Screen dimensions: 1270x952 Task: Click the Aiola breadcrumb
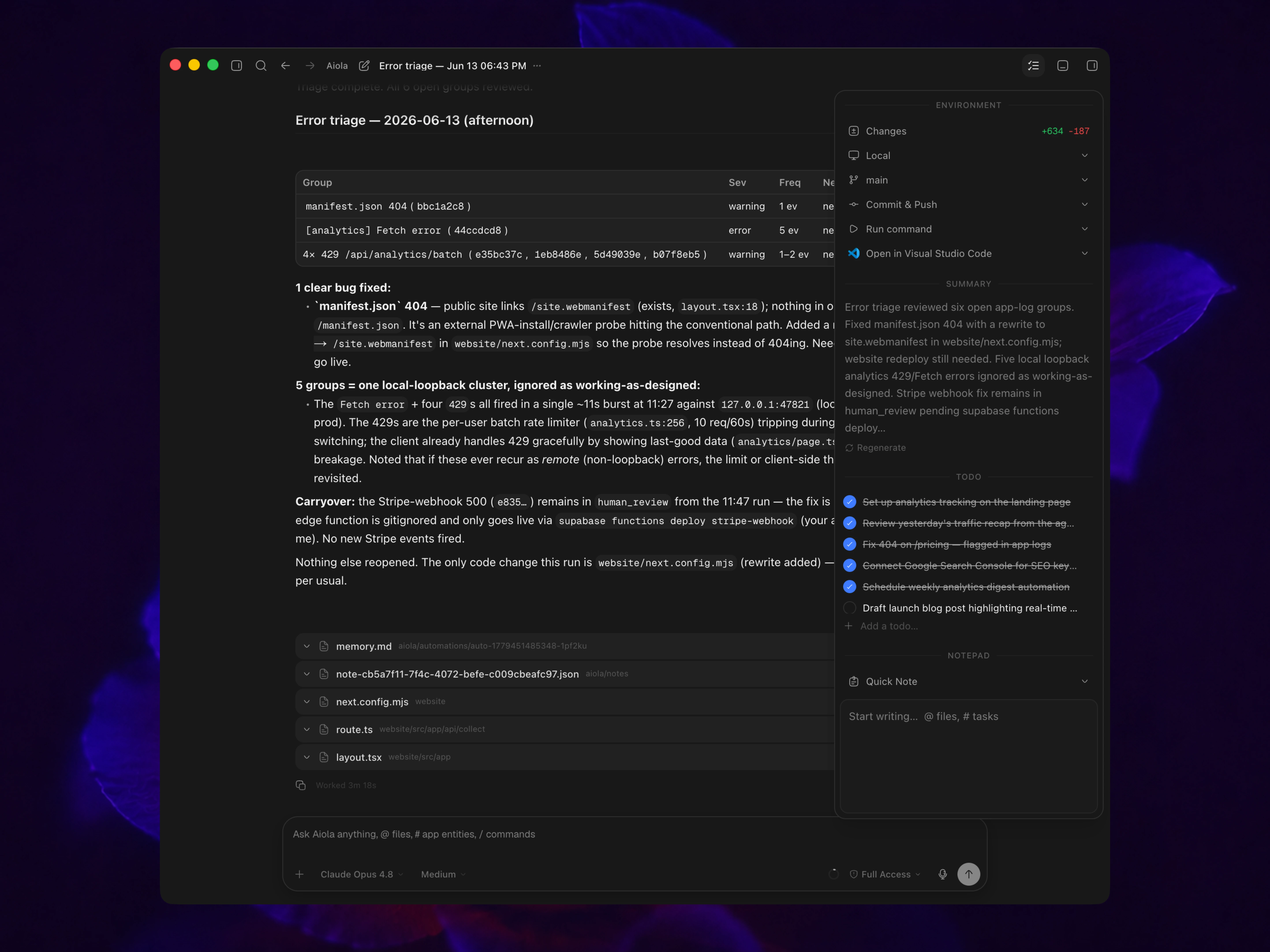[337, 66]
